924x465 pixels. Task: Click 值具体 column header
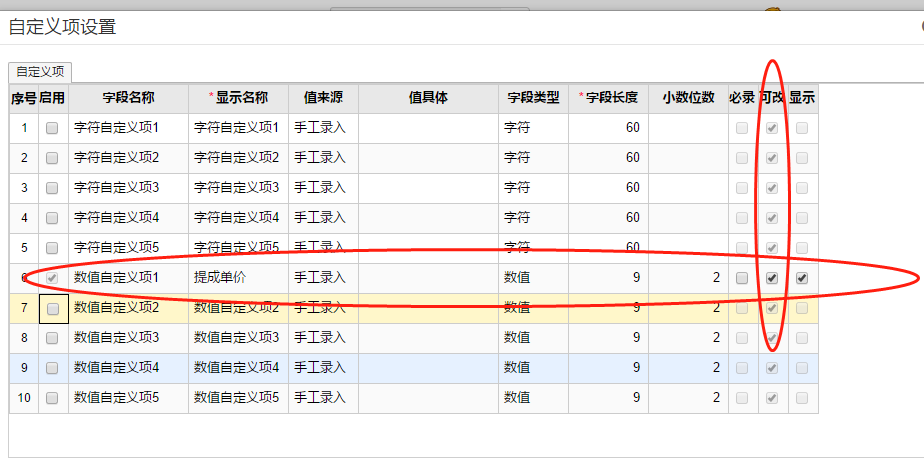tap(428, 98)
